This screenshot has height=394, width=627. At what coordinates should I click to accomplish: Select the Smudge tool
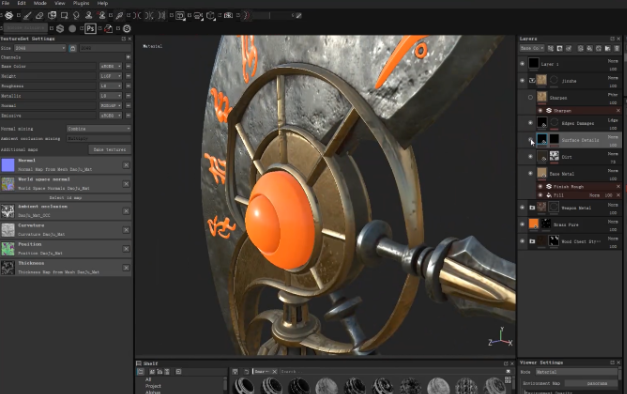pyautogui.click(x=76, y=16)
